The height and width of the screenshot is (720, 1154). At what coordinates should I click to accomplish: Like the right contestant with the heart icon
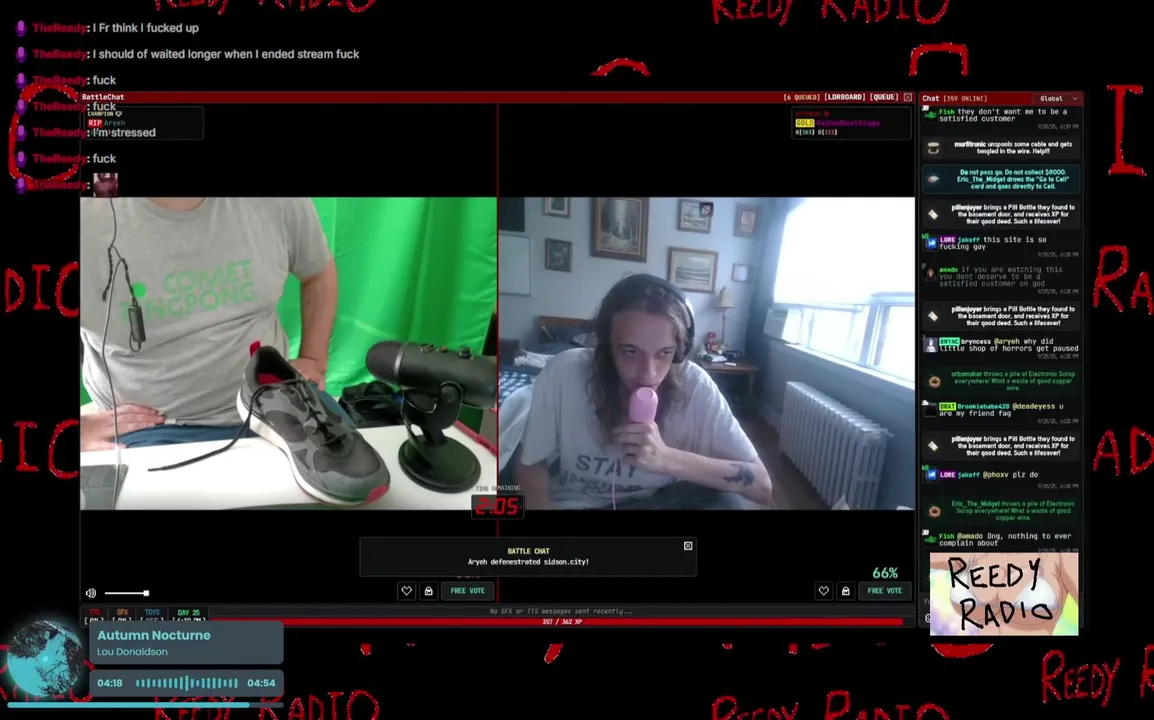coord(824,590)
